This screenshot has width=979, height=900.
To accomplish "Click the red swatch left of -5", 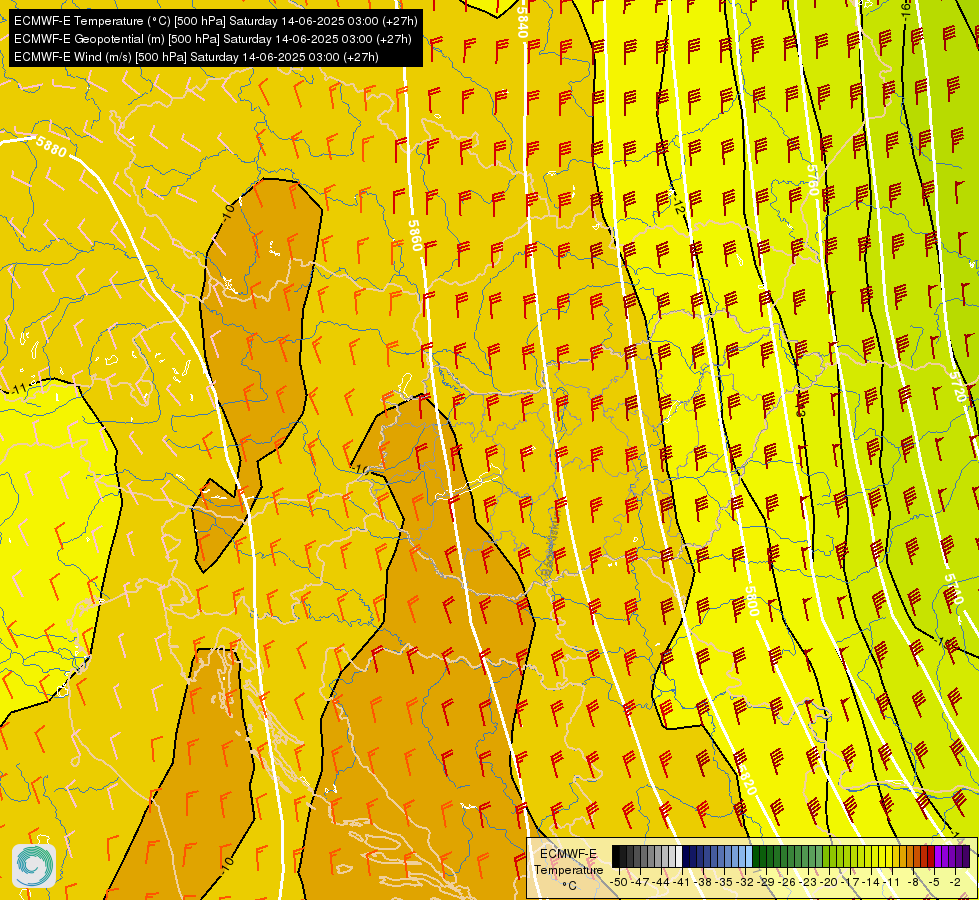I will point(931,856).
